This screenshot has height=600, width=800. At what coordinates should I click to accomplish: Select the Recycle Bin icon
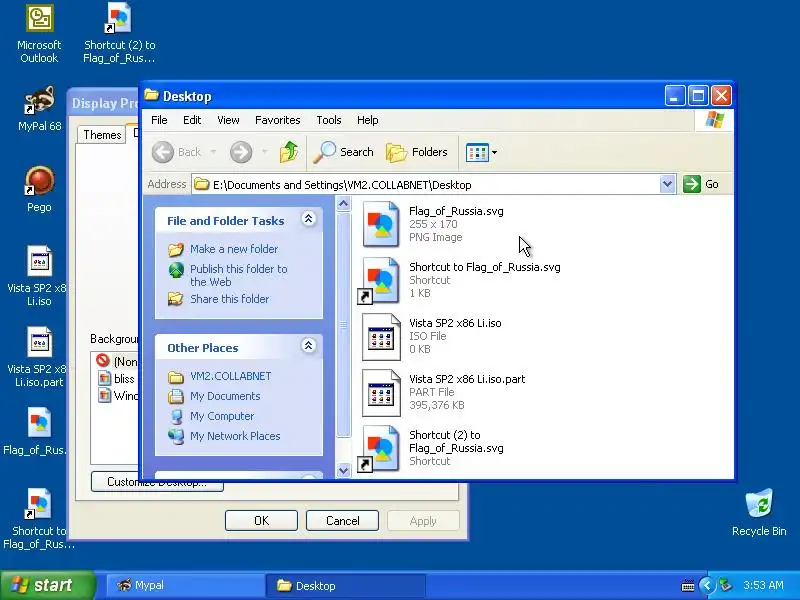click(759, 513)
